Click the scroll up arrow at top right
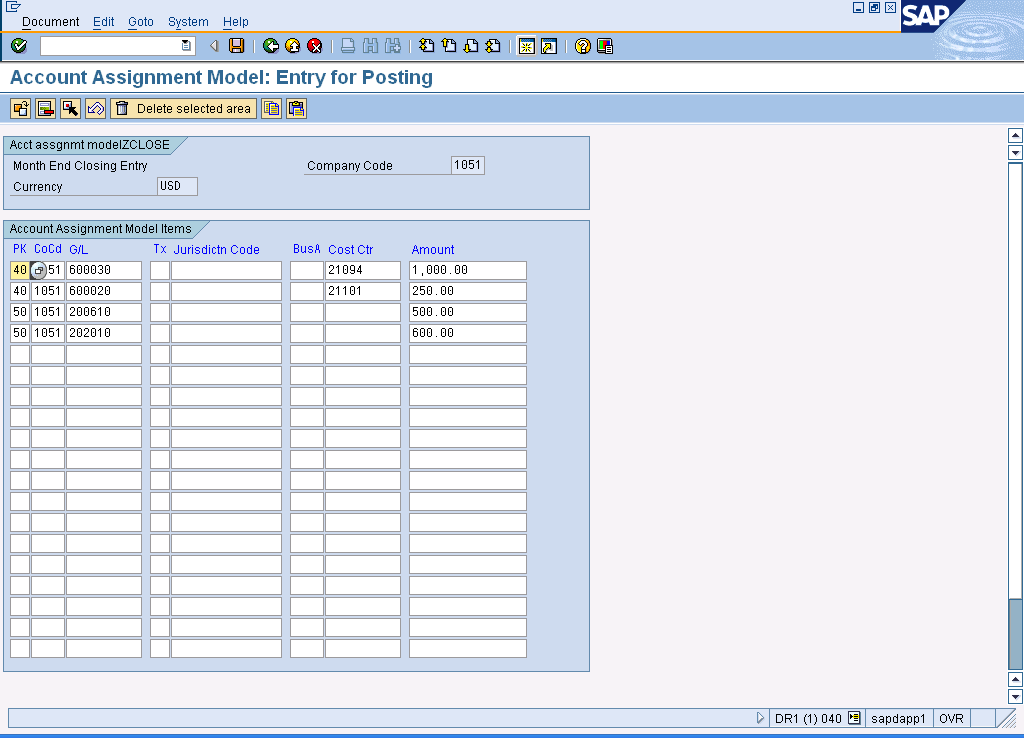This screenshot has width=1024, height=738. [x=1015, y=135]
